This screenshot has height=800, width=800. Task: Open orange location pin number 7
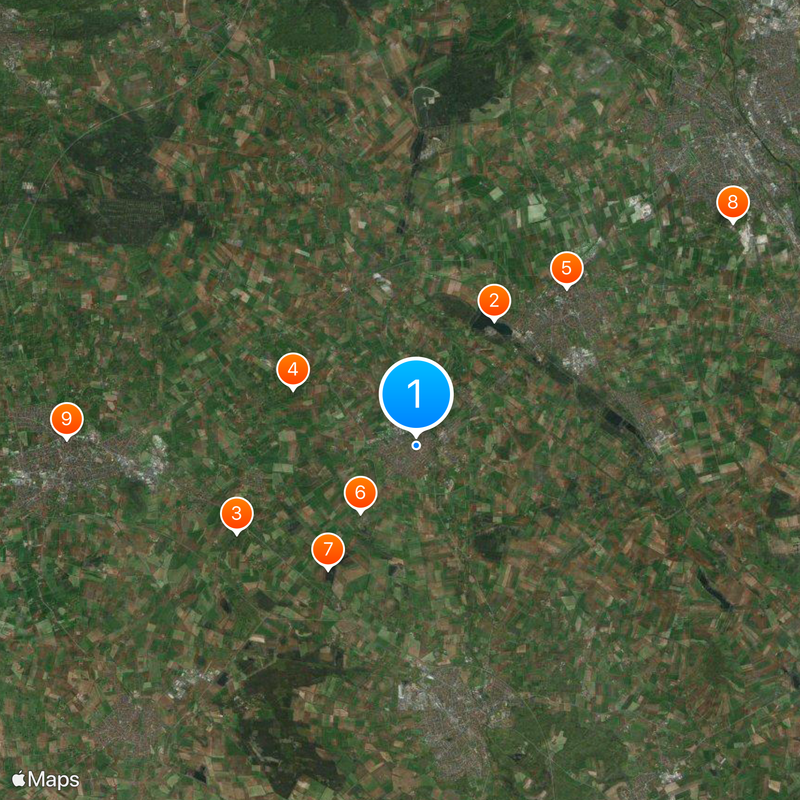[328, 550]
